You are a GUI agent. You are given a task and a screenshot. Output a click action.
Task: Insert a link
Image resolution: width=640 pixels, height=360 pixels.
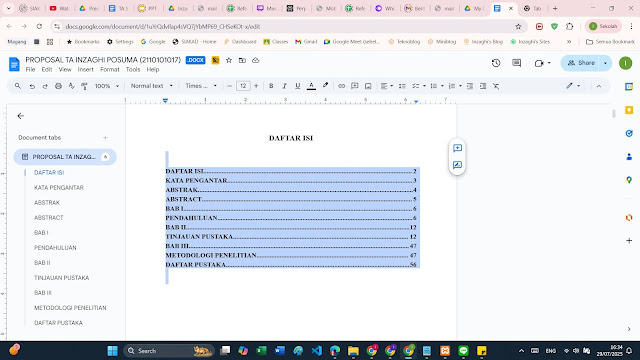pos(342,86)
